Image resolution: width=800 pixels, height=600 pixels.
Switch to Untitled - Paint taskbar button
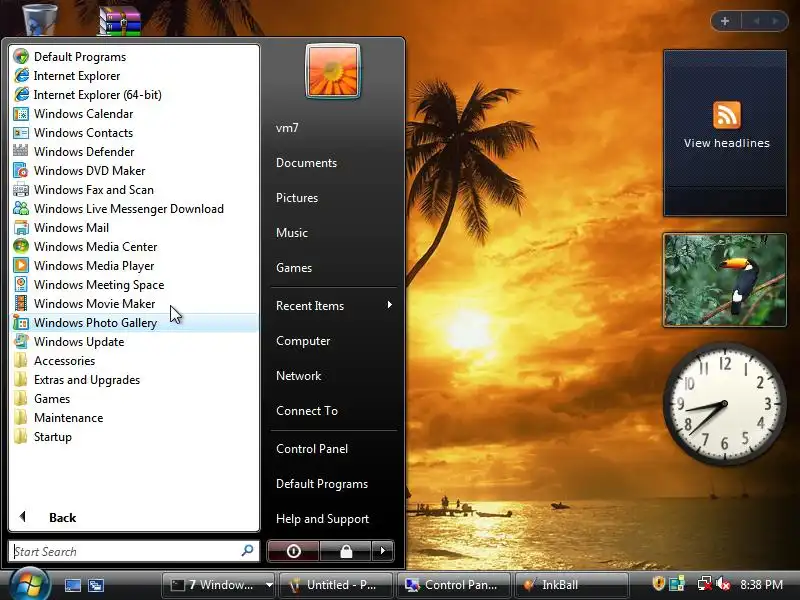[336, 585]
